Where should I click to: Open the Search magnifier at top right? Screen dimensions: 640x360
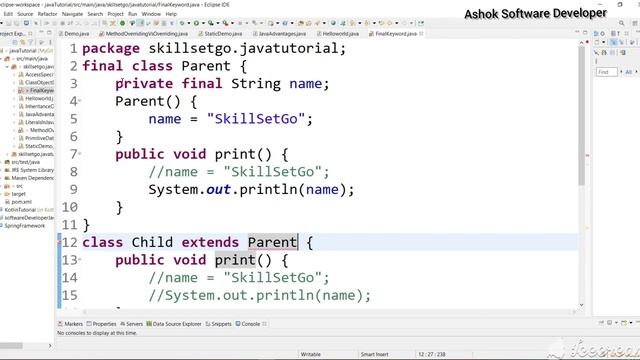(x=622, y=23)
